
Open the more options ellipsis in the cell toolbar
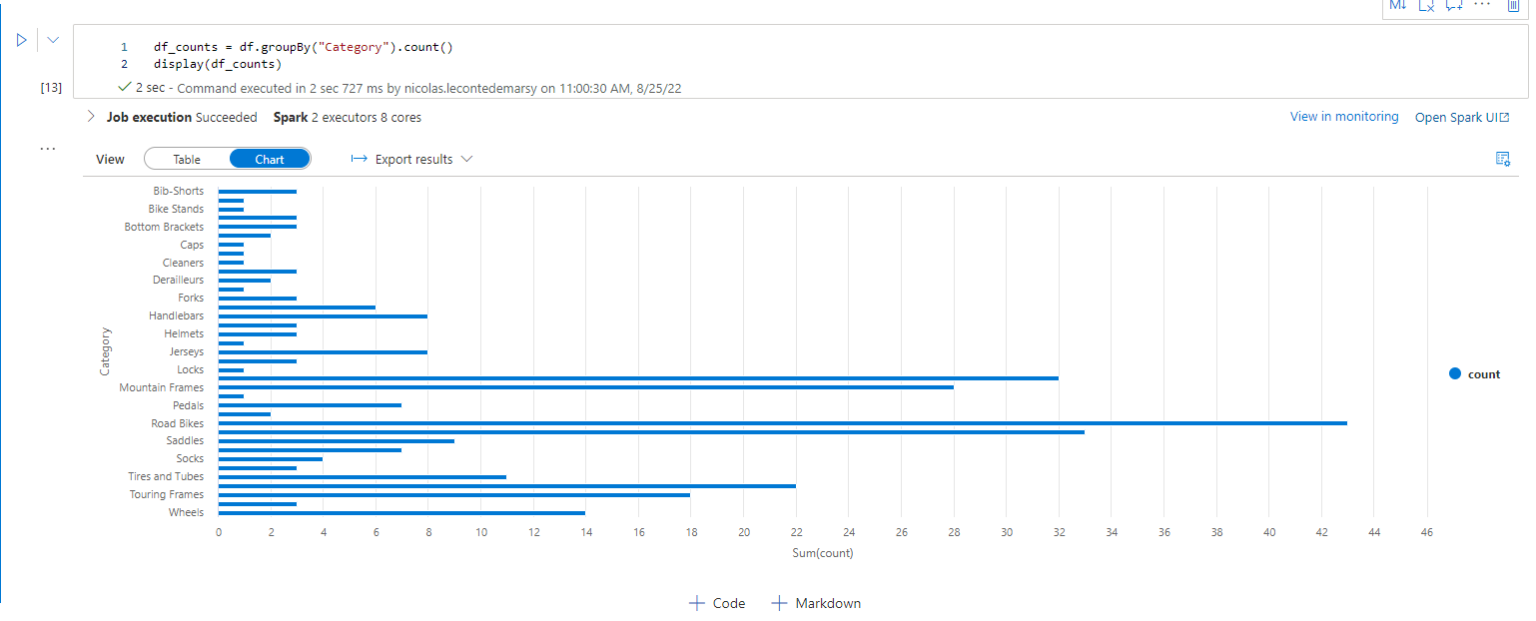1483,5
